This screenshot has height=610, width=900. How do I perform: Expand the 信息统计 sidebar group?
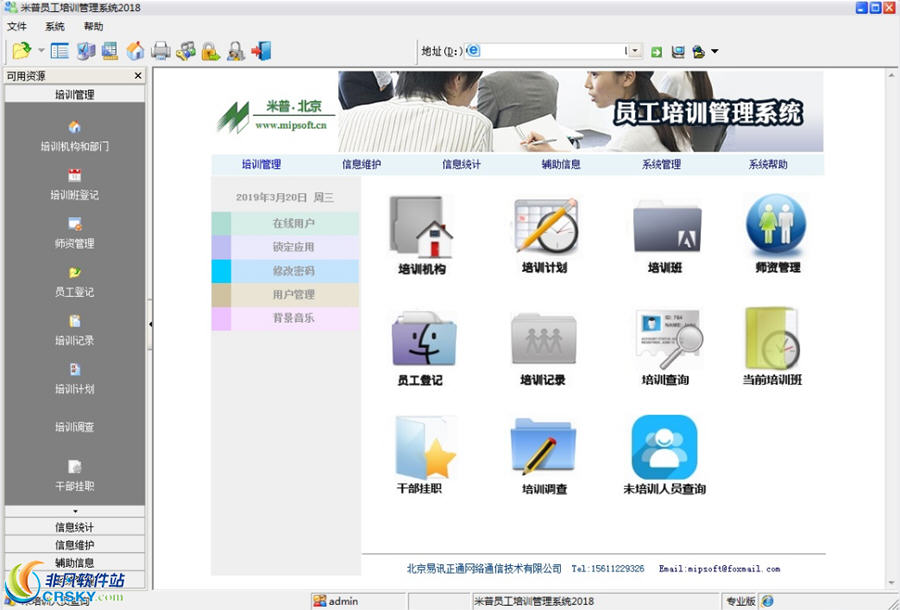(75, 527)
